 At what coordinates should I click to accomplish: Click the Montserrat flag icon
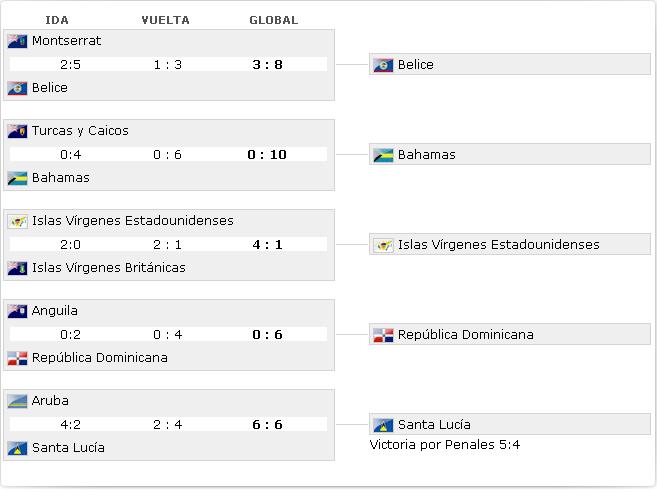click(x=17, y=41)
